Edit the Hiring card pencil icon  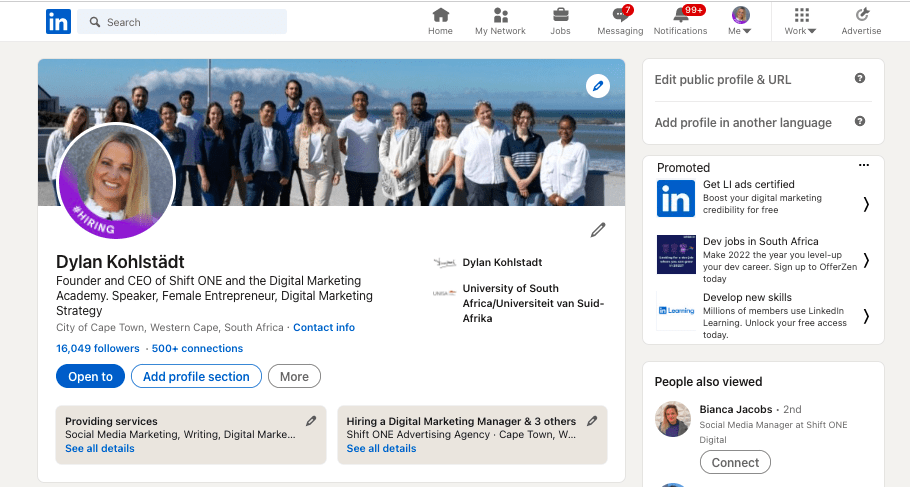tap(592, 421)
